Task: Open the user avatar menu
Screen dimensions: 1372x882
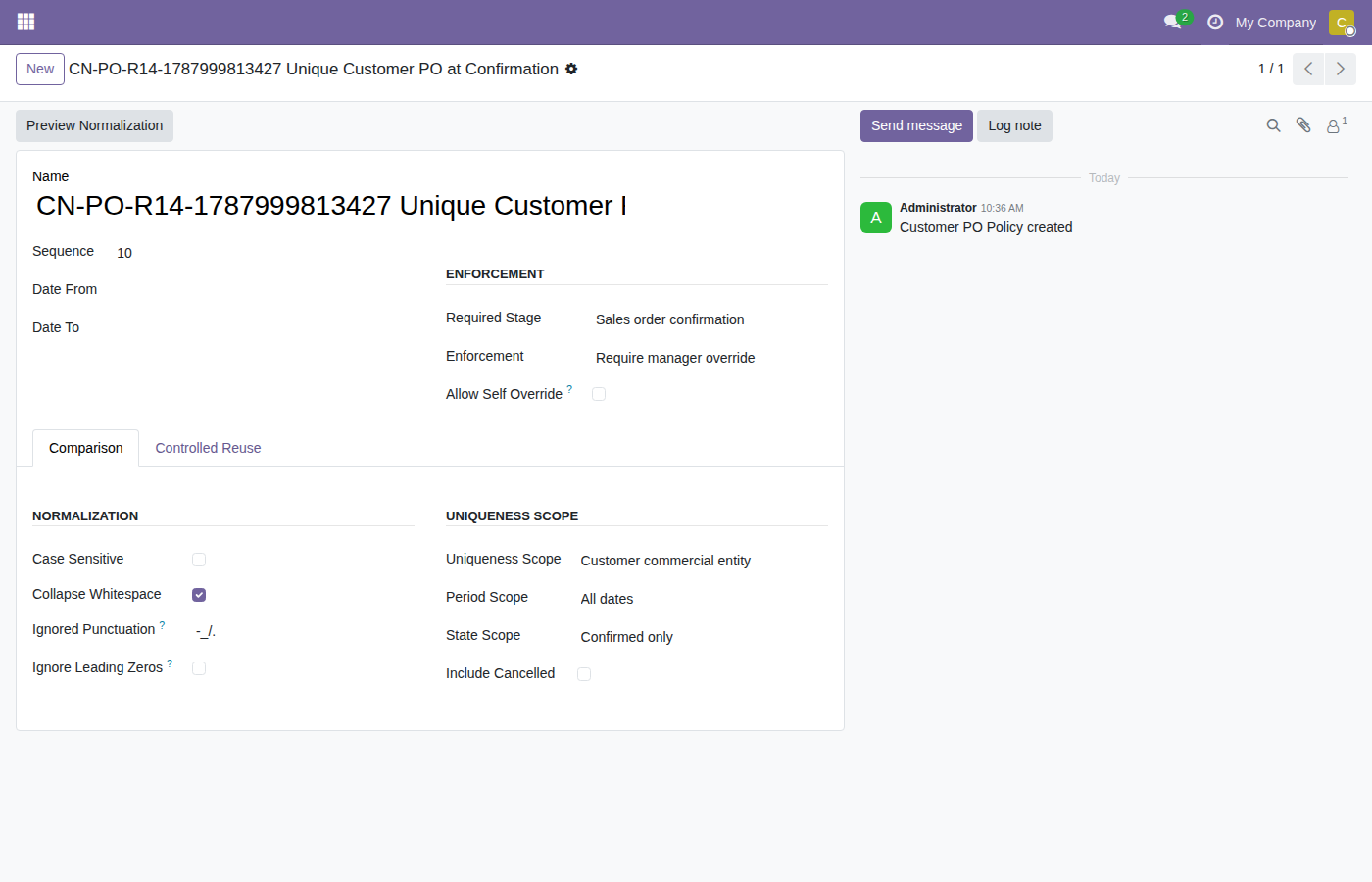Action: pos(1342,22)
